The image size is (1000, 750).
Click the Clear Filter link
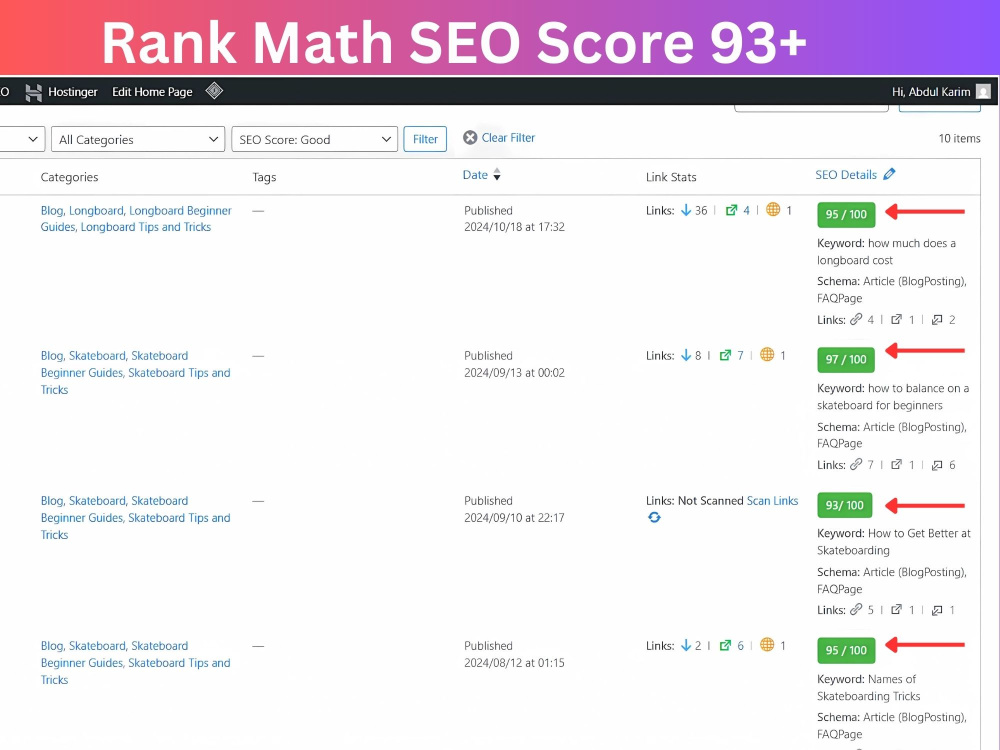pos(508,138)
